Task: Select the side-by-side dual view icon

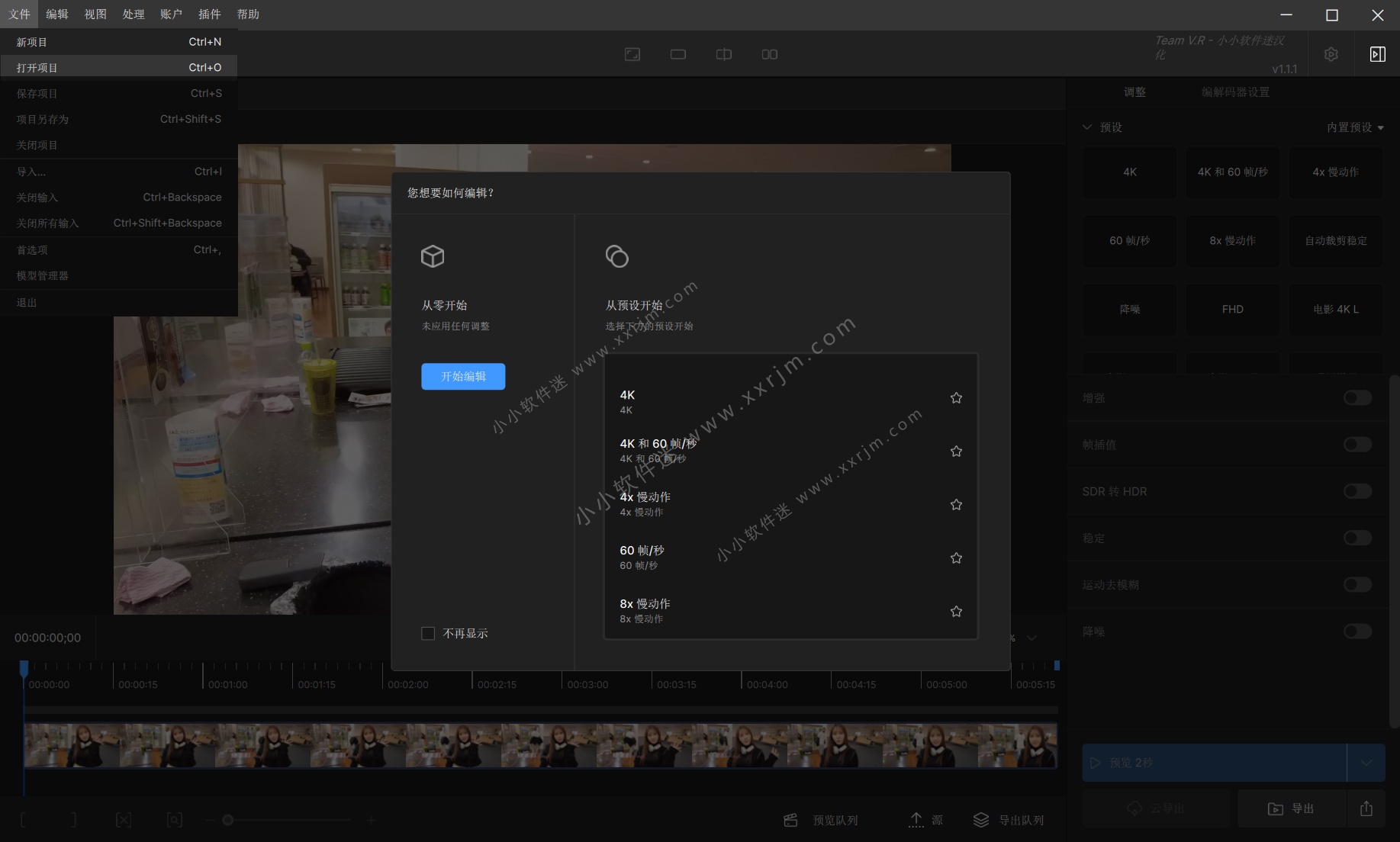Action: [x=769, y=53]
